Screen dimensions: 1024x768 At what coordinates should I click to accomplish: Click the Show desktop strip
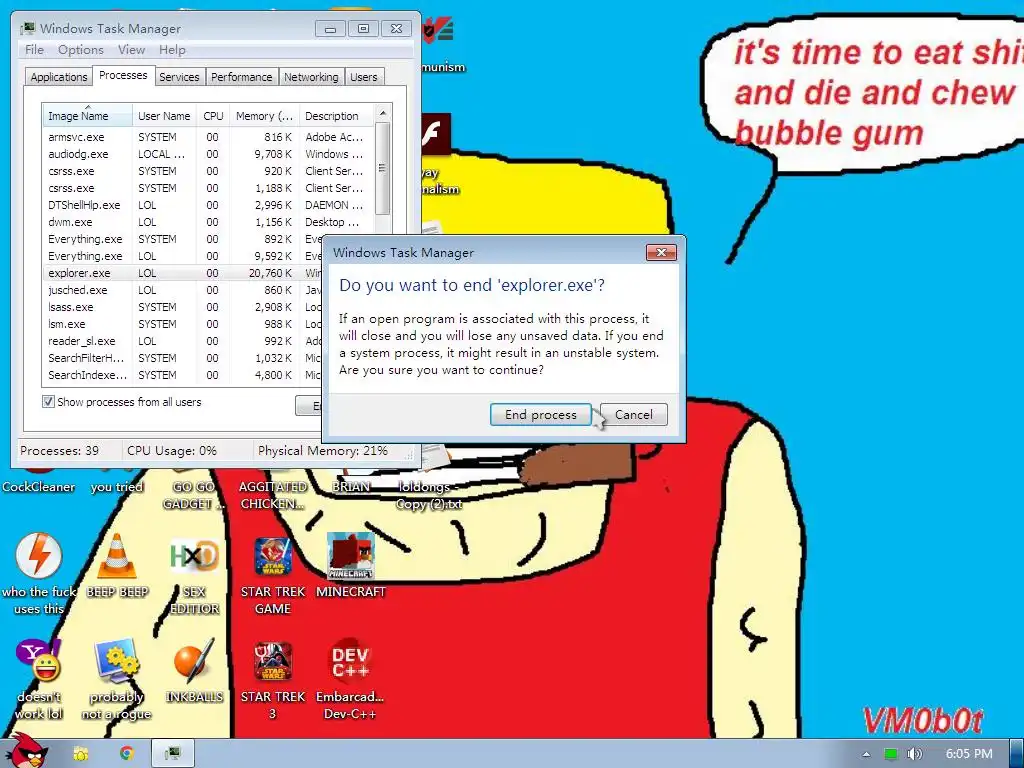click(x=1017, y=754)
